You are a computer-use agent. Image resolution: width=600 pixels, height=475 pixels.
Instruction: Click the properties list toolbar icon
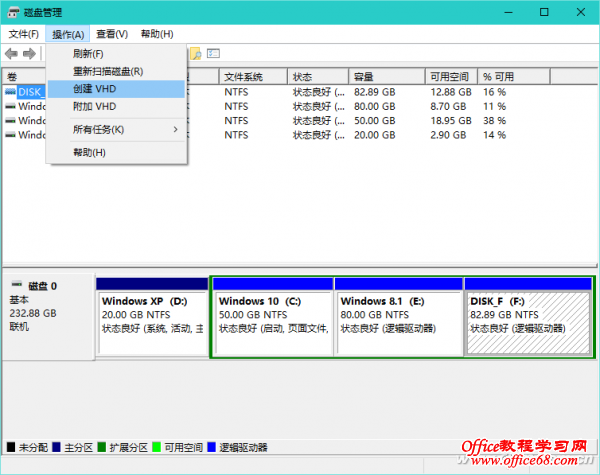click(213, 53)
